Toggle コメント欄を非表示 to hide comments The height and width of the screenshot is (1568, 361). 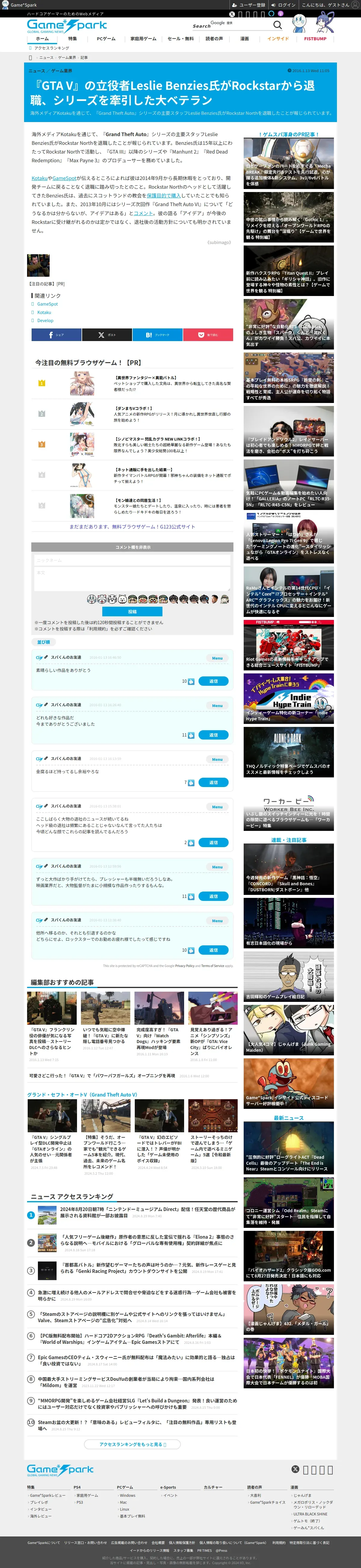click(132, 547)
